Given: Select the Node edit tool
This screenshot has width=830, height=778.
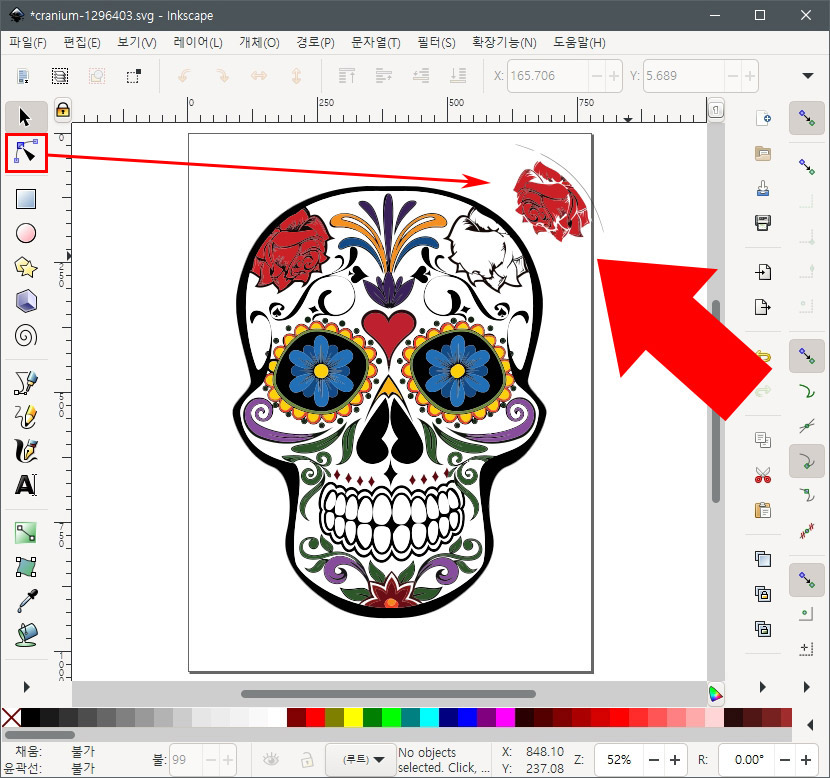Looking at the screenshot, I should [x=26, y=152].
